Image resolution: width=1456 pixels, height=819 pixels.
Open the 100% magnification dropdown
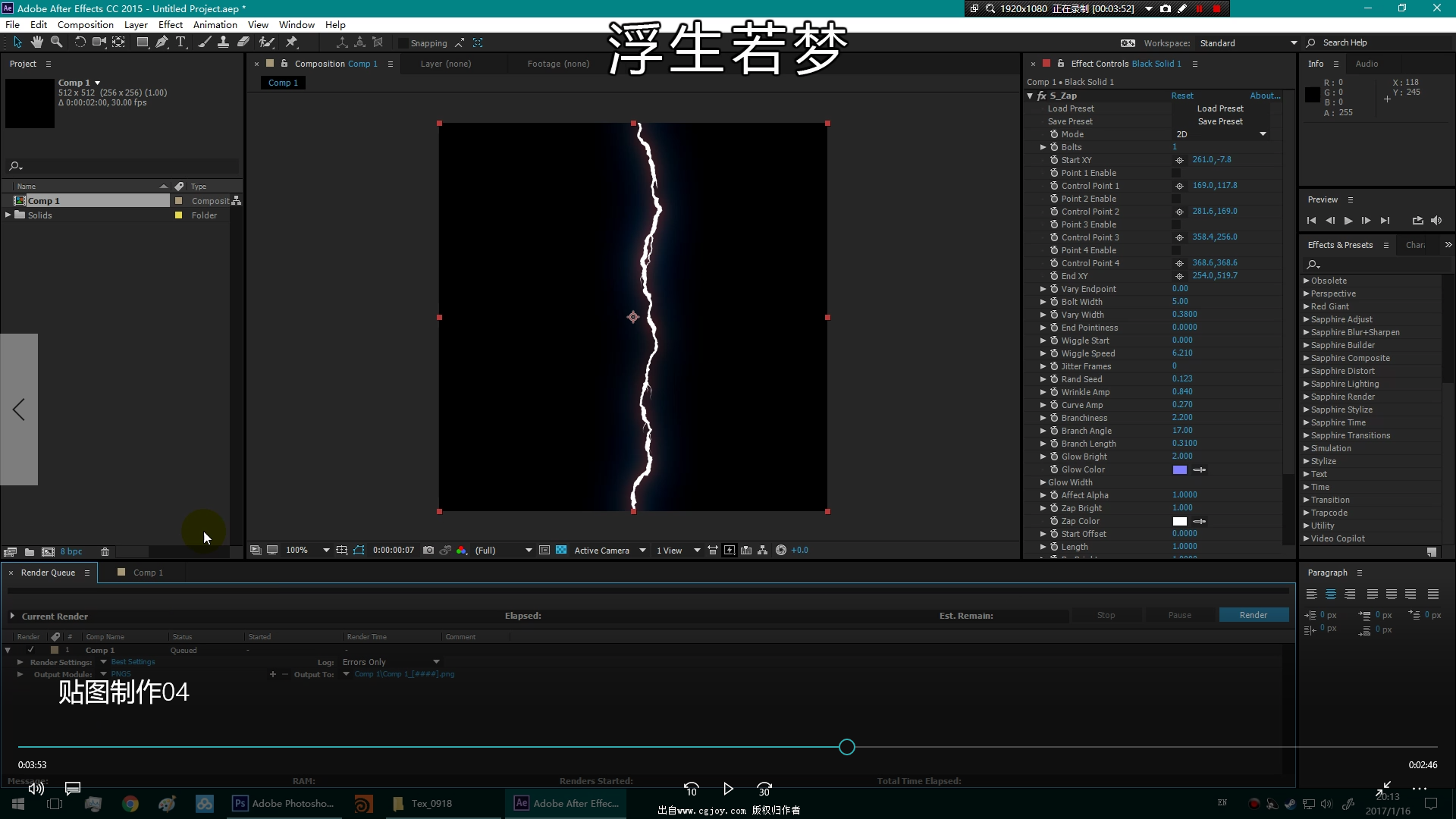[307, 551]
